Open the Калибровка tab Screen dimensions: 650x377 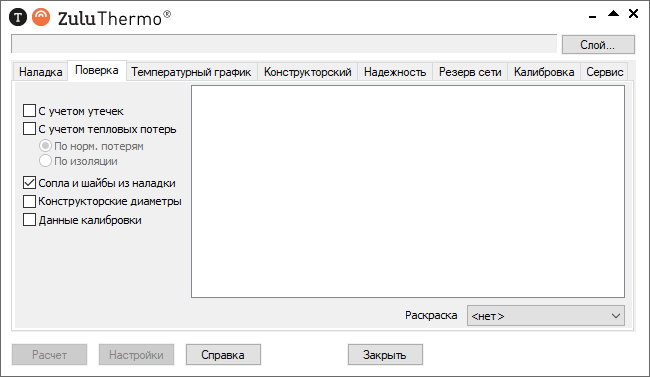click(x=544, y=72)
